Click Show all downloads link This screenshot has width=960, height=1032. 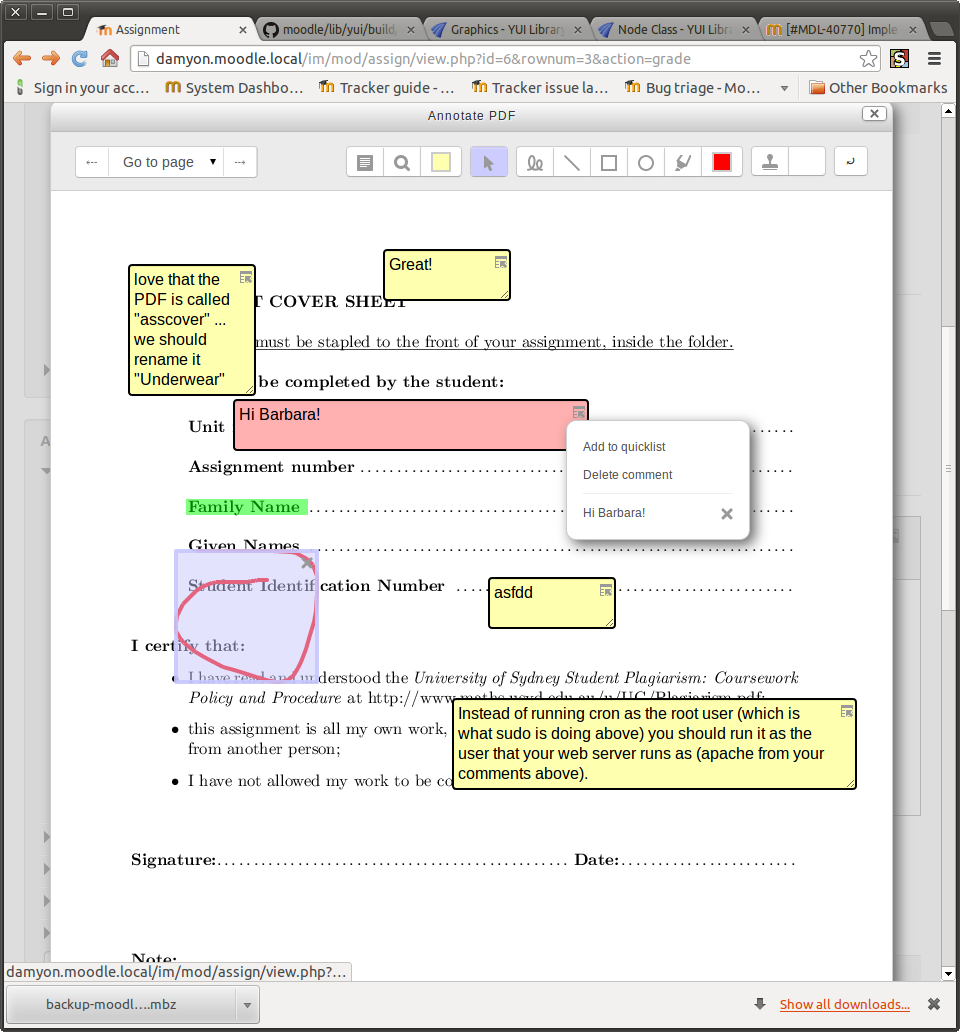[844, 1004]
